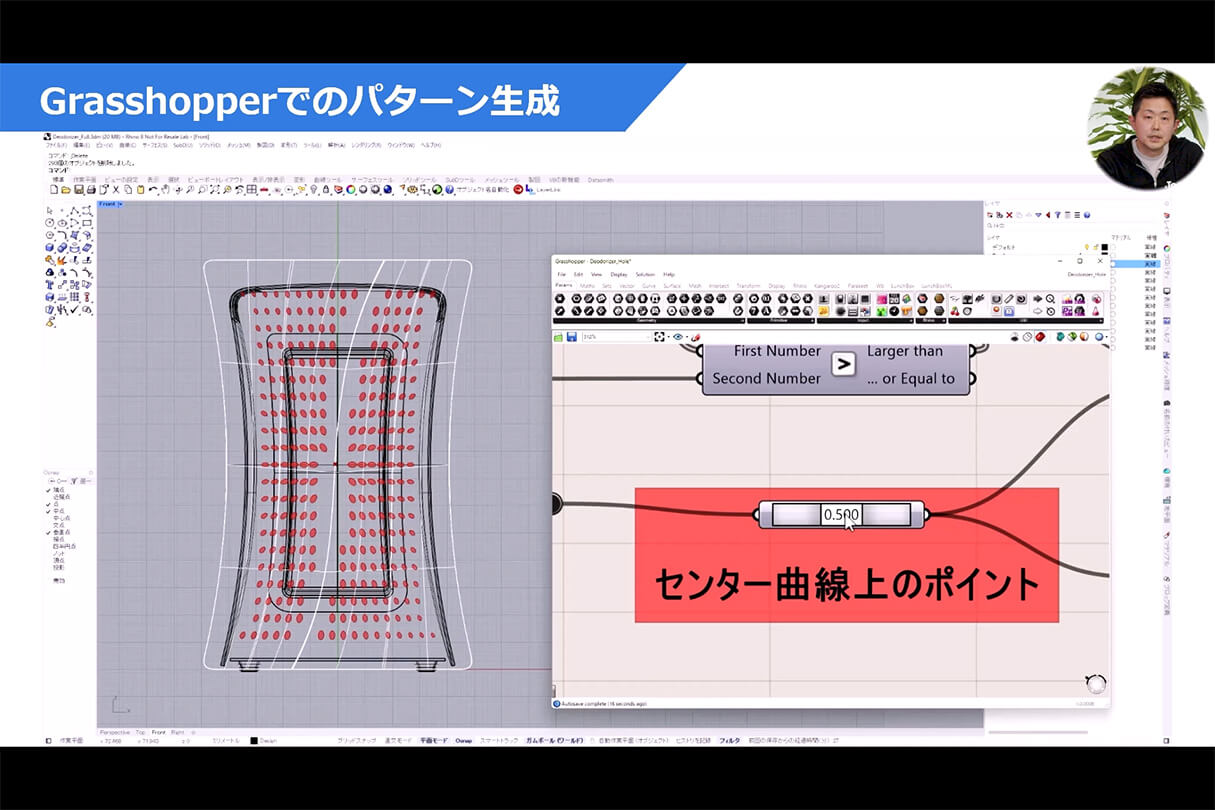This screenshot has width=1215, height=810.
Task: Toggle Osnap in the Rhino status bar
Action: click(x=463, y=740)
